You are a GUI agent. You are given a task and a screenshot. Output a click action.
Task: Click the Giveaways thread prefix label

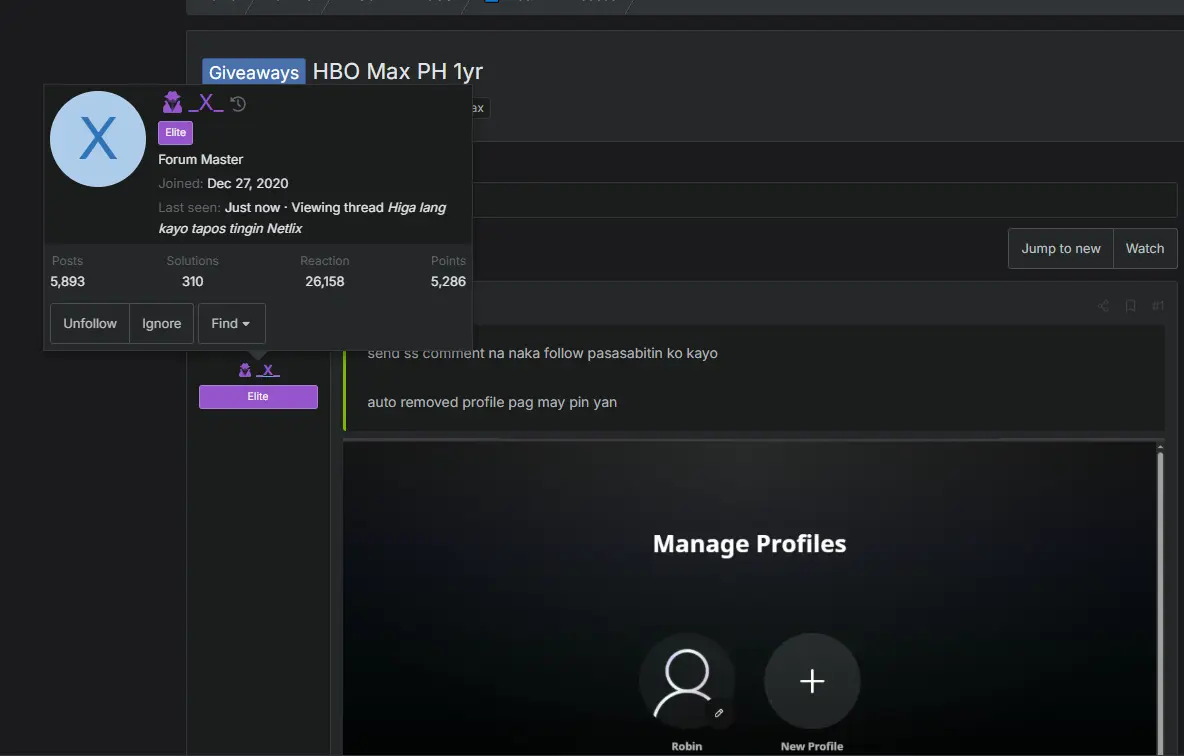254,73
